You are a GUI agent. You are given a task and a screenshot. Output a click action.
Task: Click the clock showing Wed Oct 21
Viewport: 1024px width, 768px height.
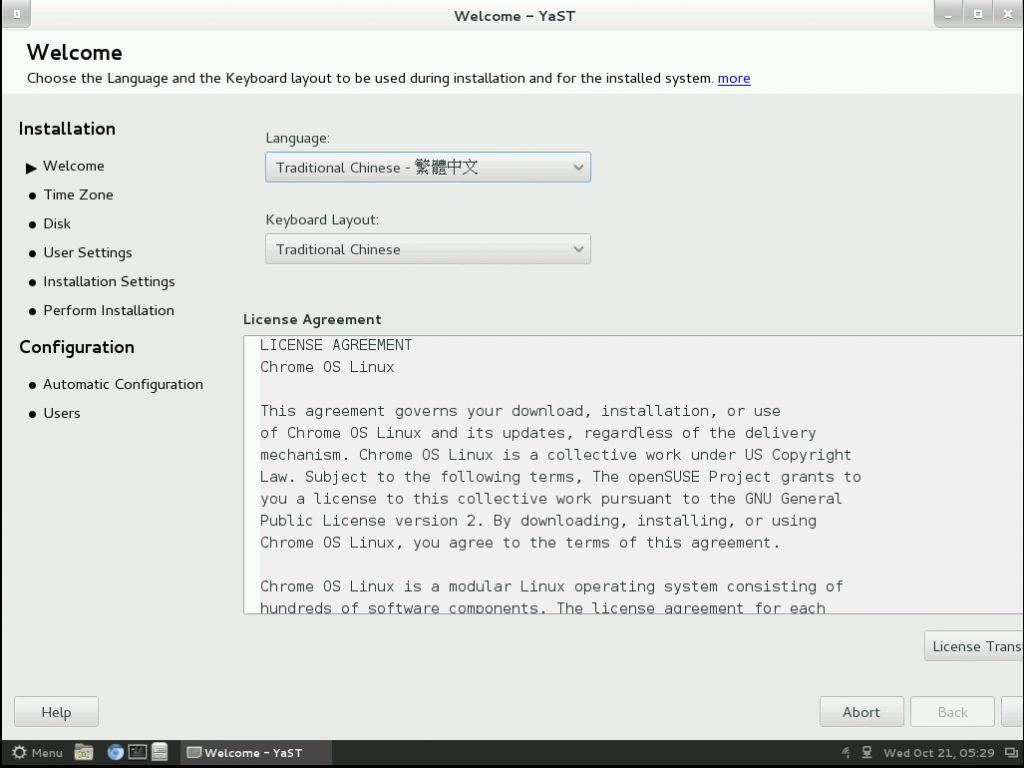(938, 753)
